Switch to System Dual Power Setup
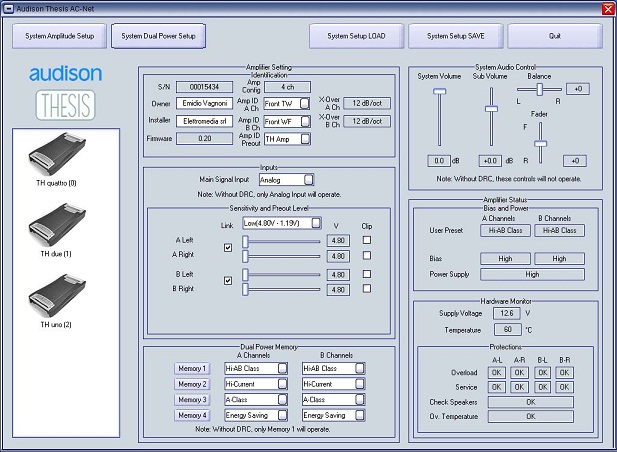 point(158,36)
